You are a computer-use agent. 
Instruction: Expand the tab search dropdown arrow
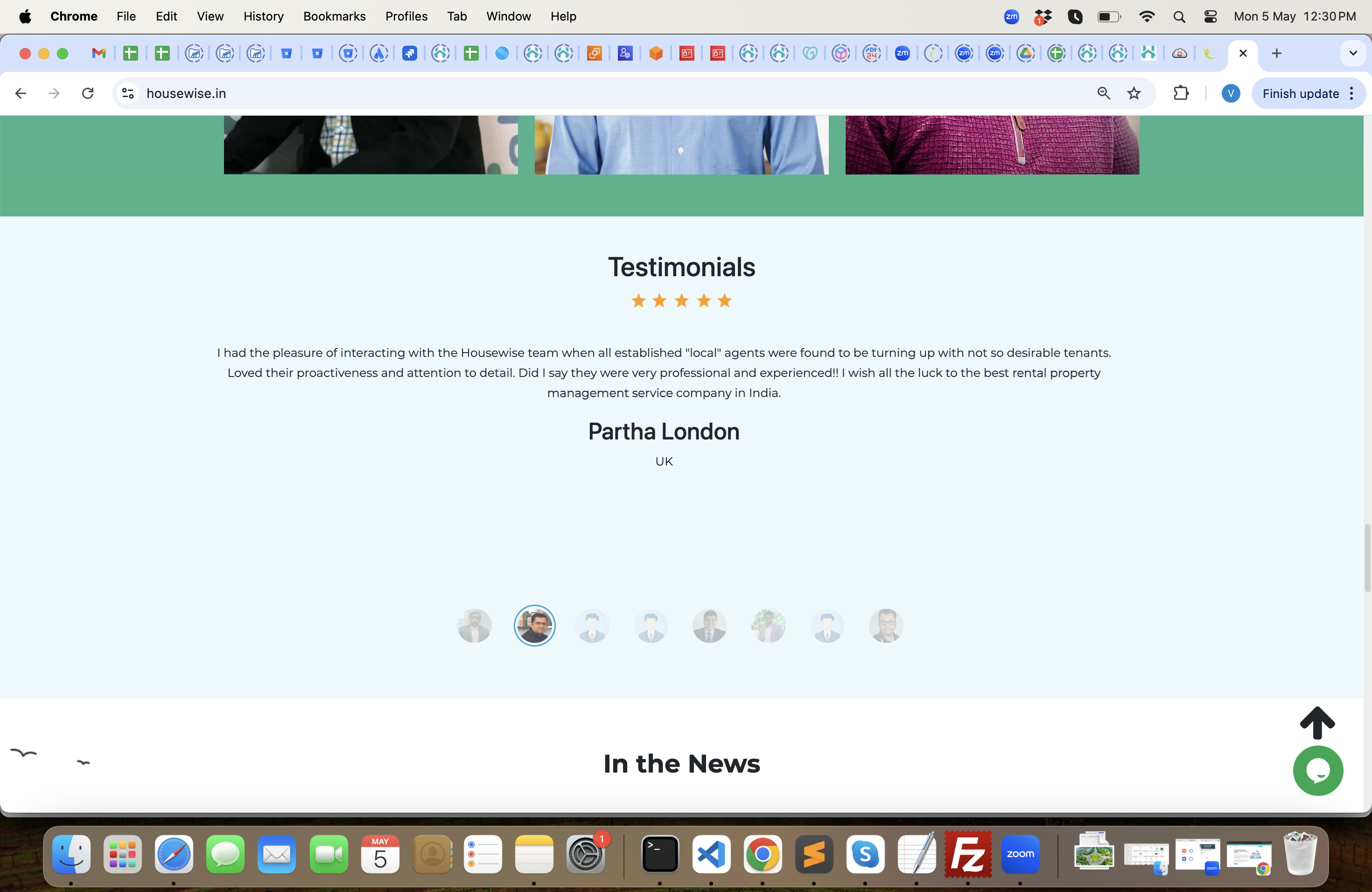[1353, 54]
